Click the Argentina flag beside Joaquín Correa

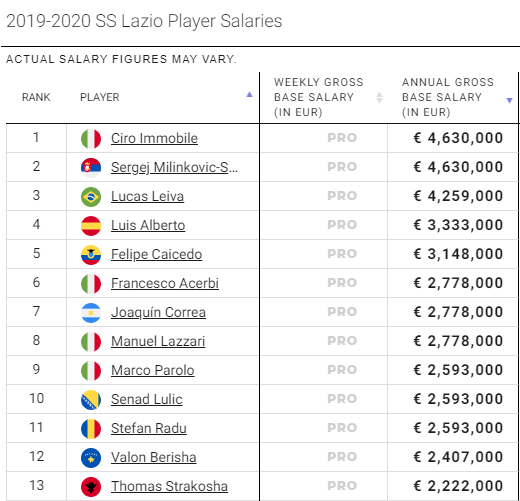91,312
